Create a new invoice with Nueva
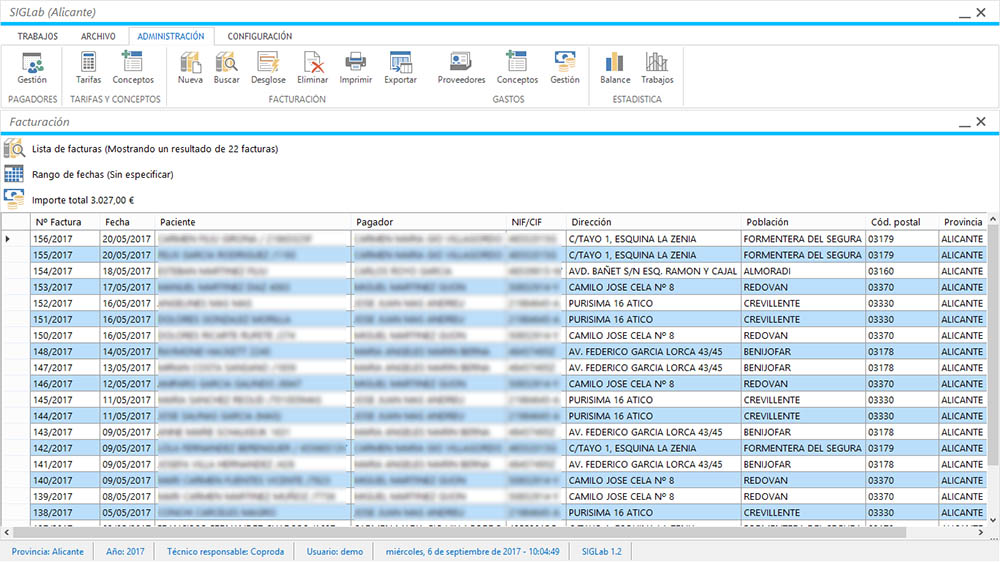1000x562 pixels. pos(190,68)
